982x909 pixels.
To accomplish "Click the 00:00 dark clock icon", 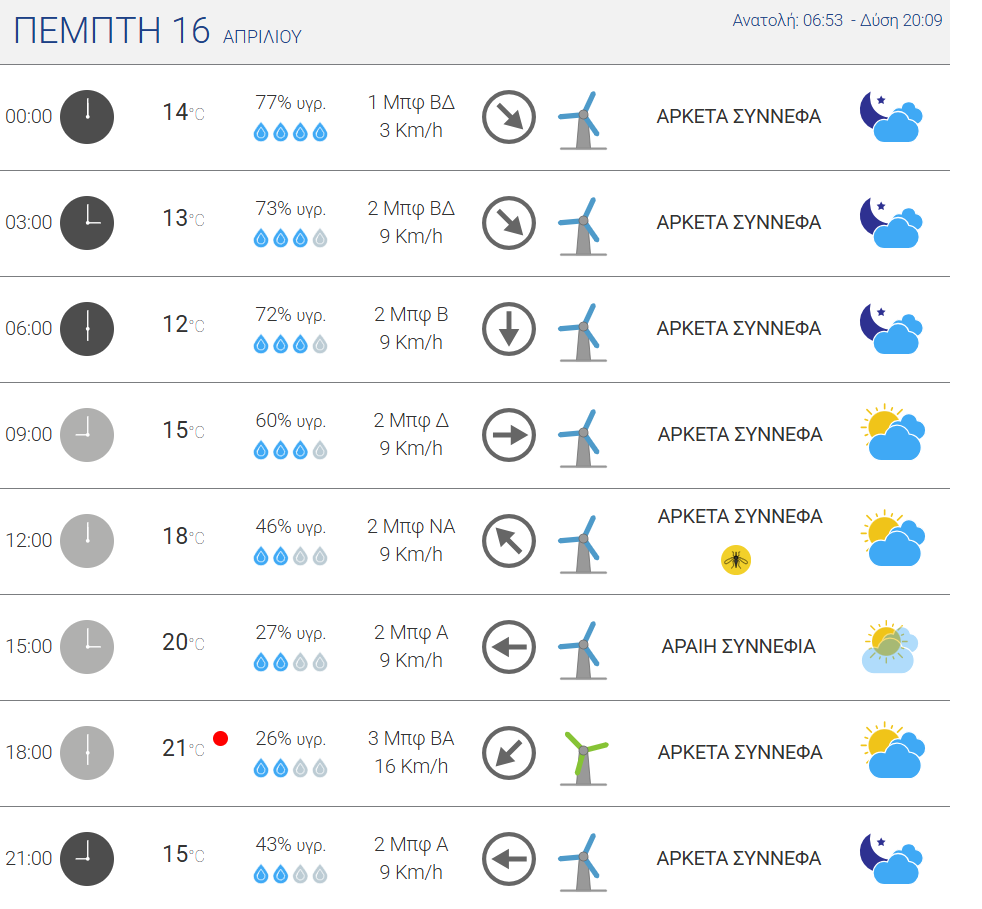I will pos(87,117).
